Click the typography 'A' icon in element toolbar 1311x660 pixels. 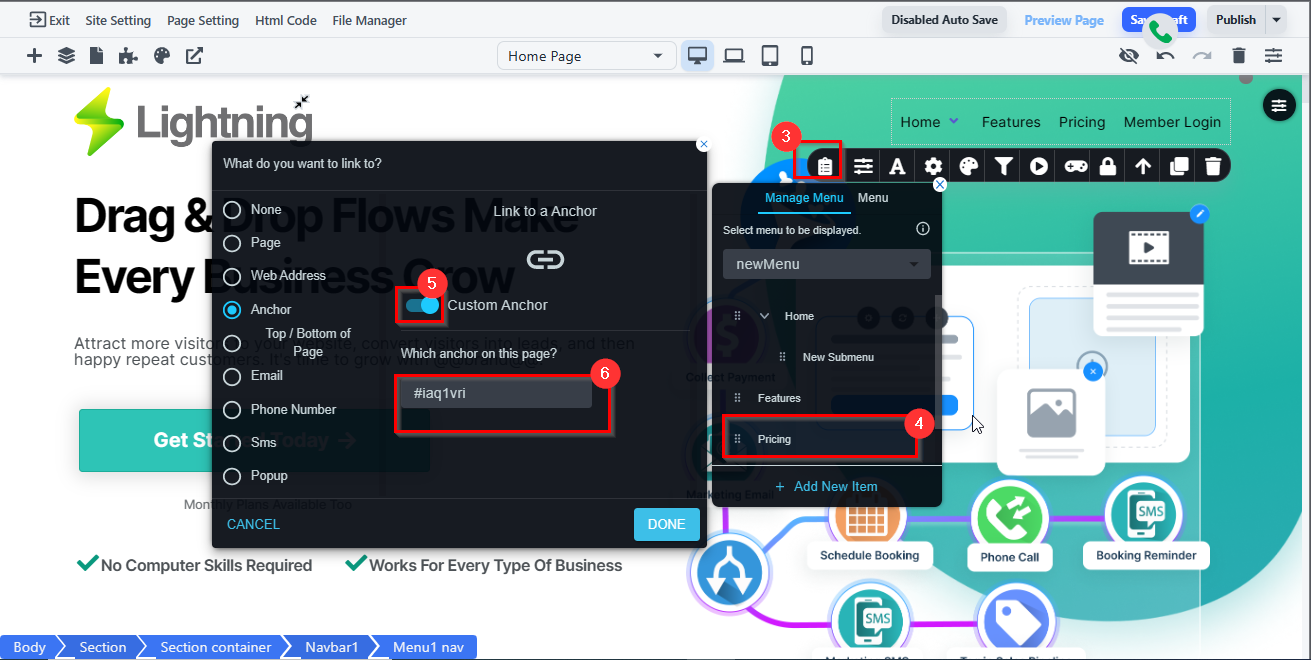pyautogui.click(x=897, y=167)
